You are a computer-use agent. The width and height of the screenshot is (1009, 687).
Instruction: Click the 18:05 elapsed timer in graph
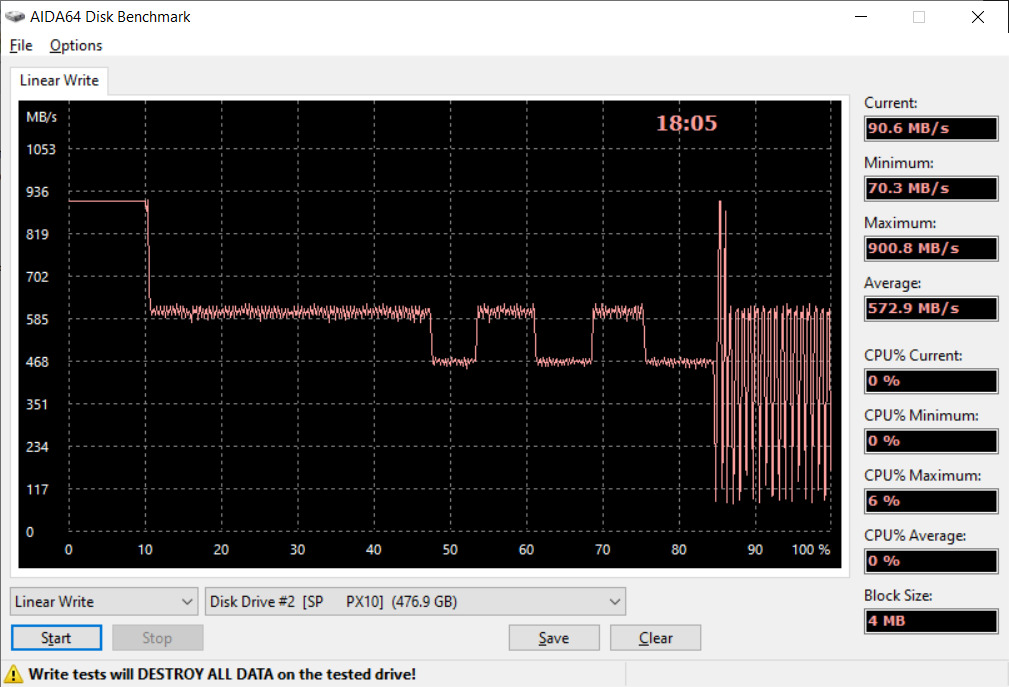[x=686, y=124]
